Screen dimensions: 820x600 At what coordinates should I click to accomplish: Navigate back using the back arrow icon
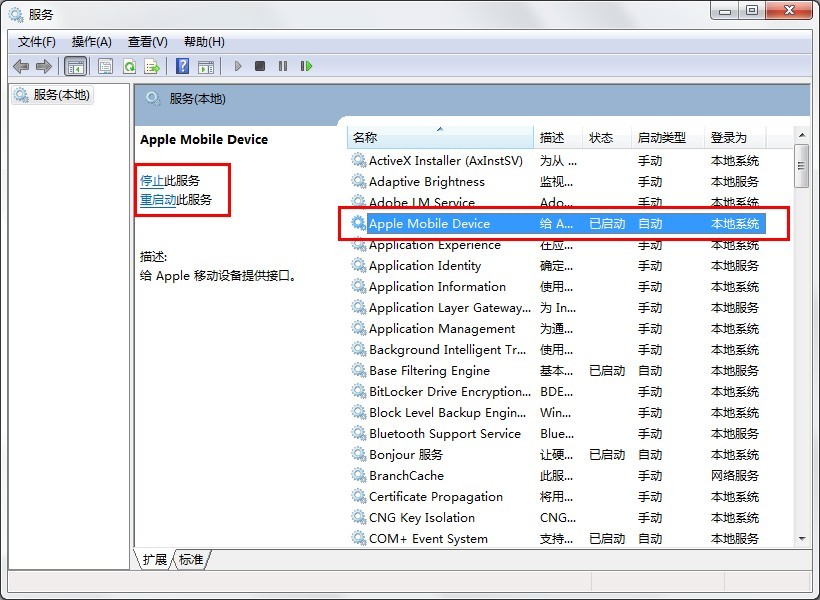(20, 65)
